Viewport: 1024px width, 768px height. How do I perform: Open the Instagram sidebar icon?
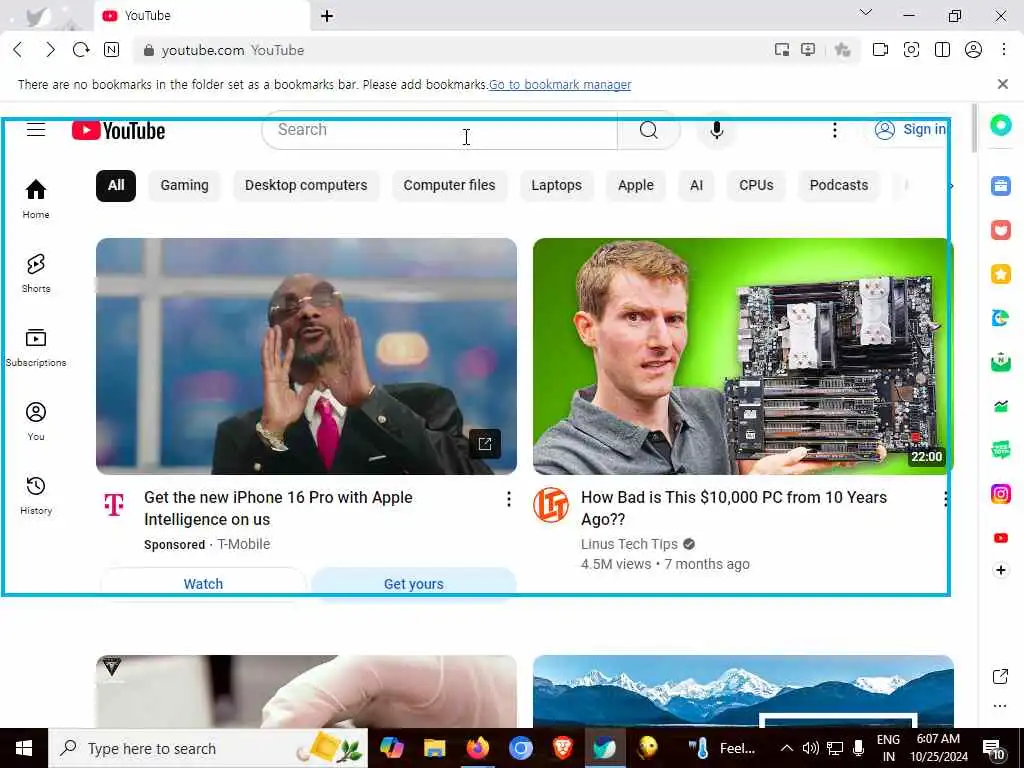click(x=1000, y=494)
